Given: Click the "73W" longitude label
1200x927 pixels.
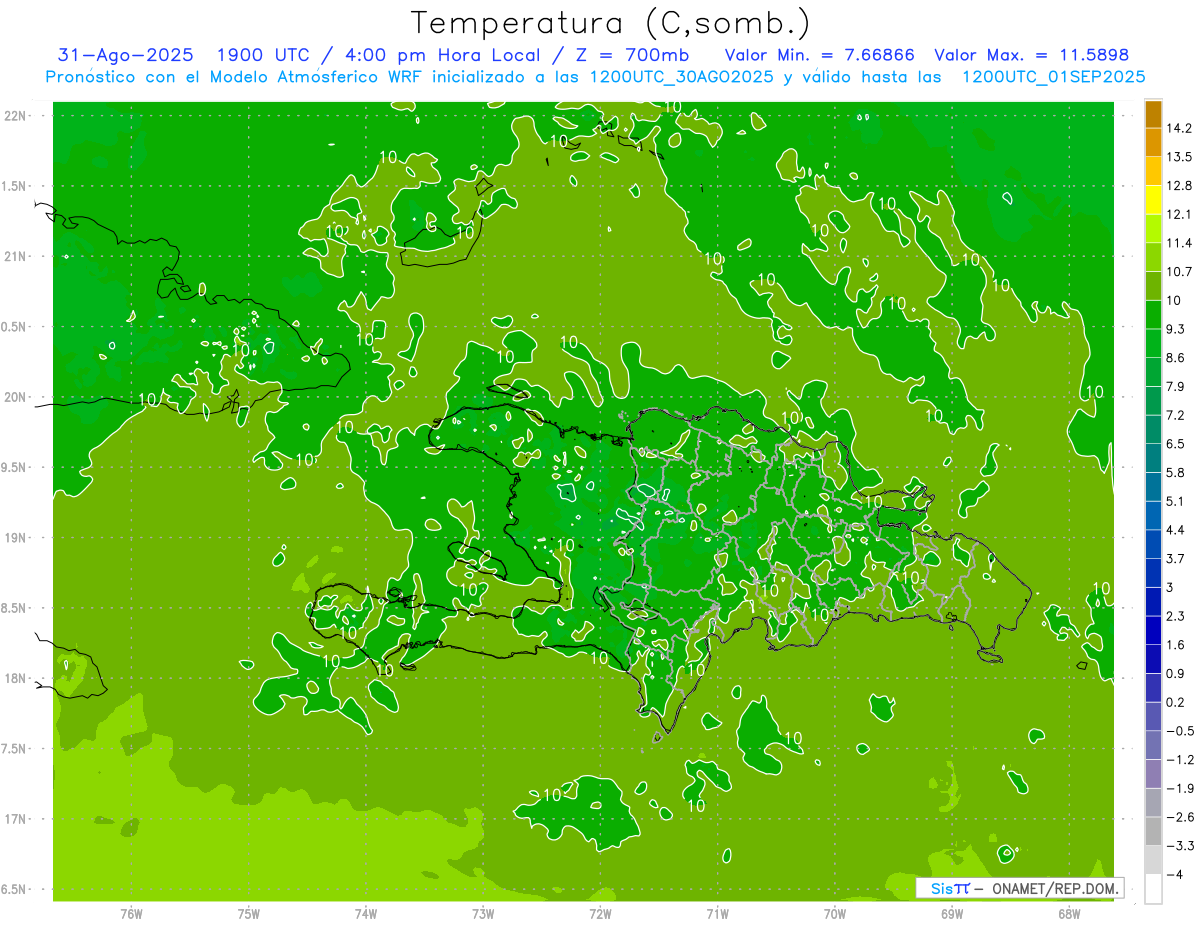Looking at the screenshot, I should tap(483, 914).
